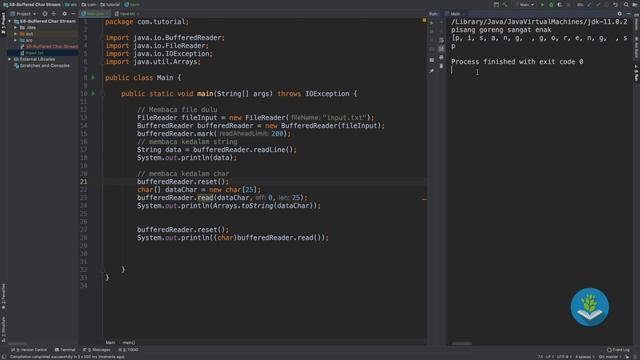Open the Messages tool window
640x360 pixels.
click(97, 350)
